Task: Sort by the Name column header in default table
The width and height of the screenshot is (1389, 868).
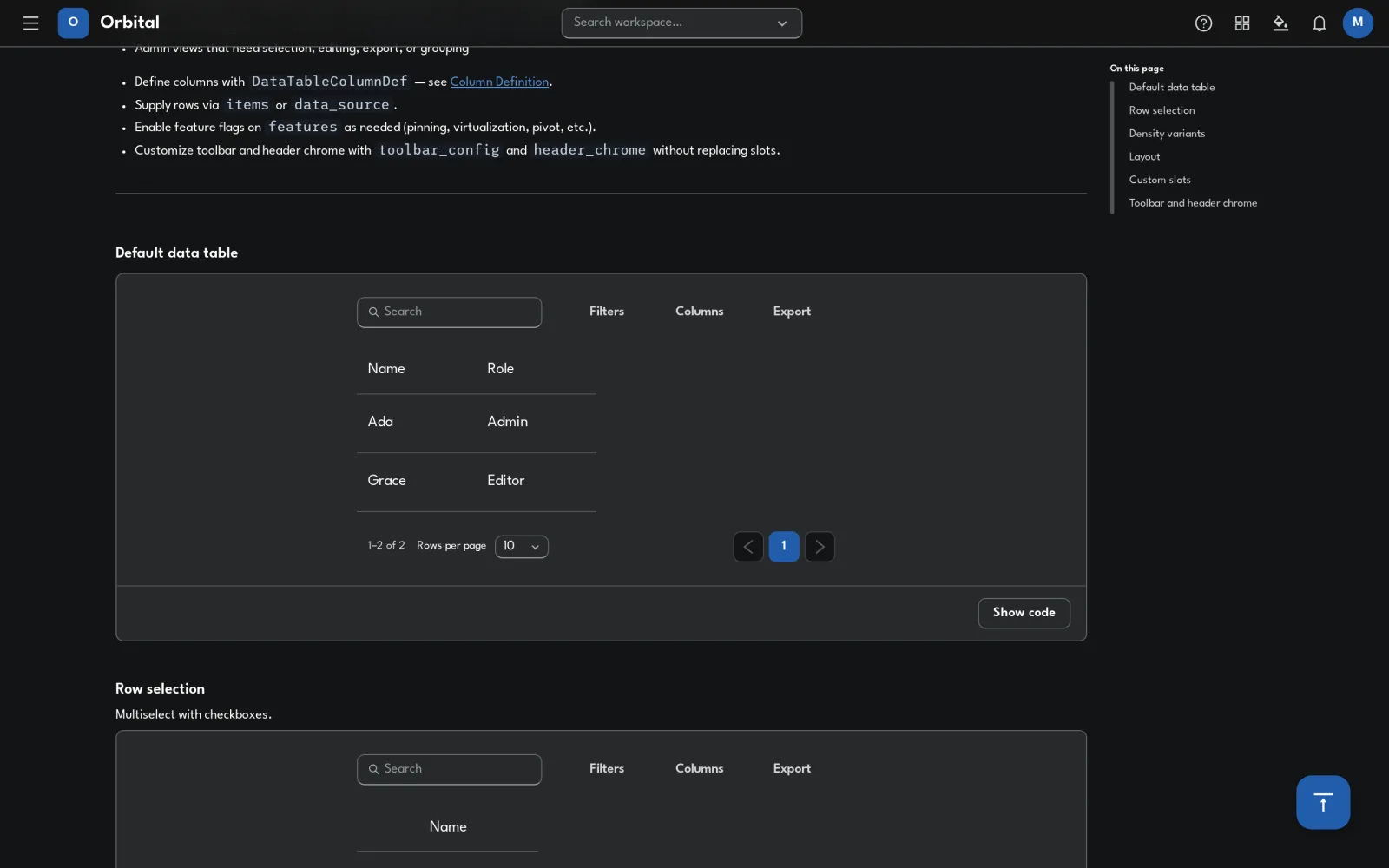Action: [x=386, y=369]
